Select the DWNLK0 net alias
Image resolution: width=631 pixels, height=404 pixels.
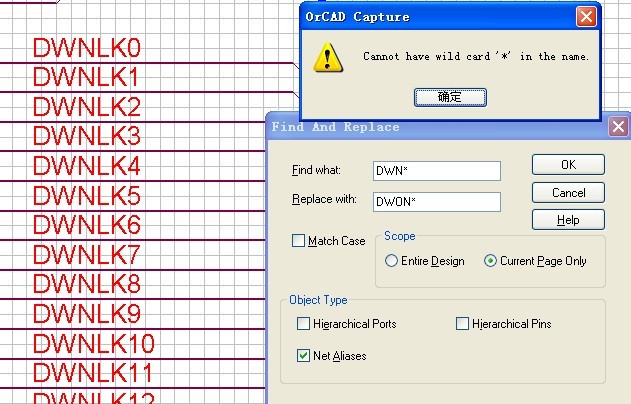click(x=87, y=48)
